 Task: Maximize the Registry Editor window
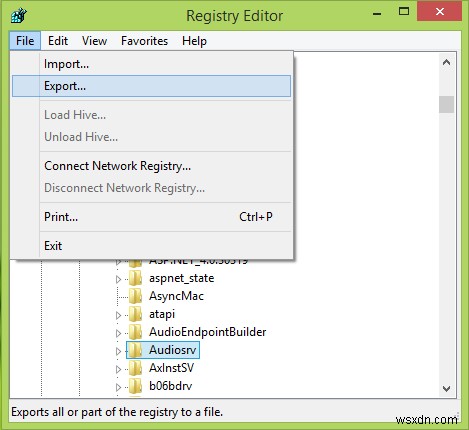[x=404, y=12]
